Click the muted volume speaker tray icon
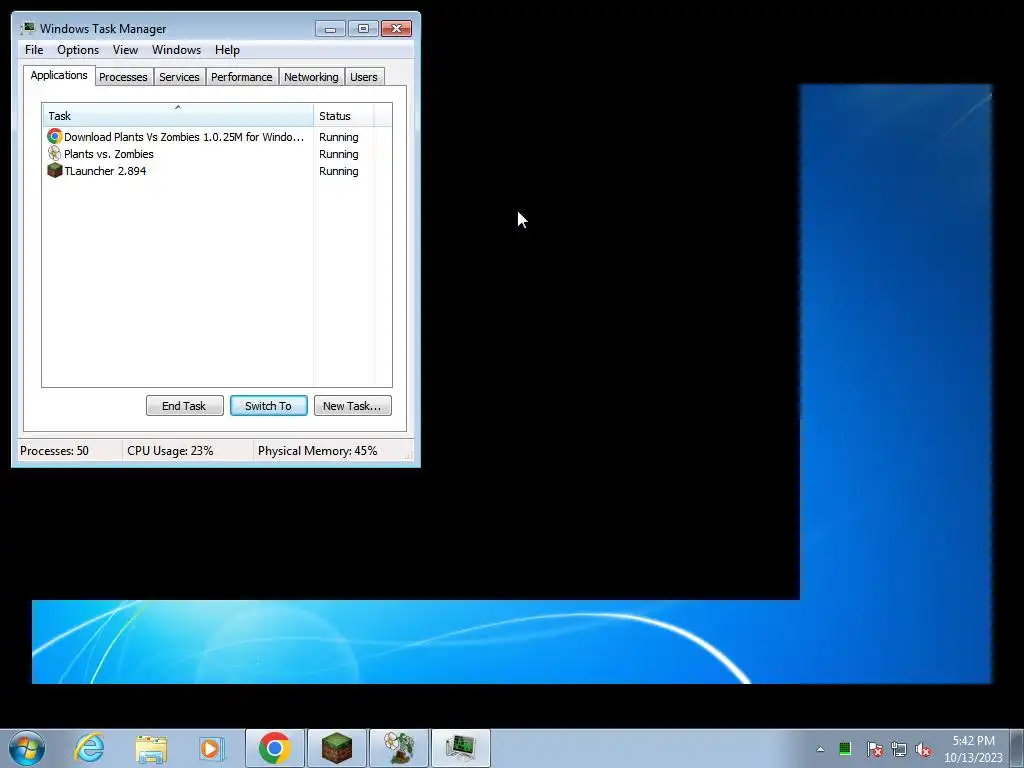This screenshot has height=768, width=1024. pos(923,749)
